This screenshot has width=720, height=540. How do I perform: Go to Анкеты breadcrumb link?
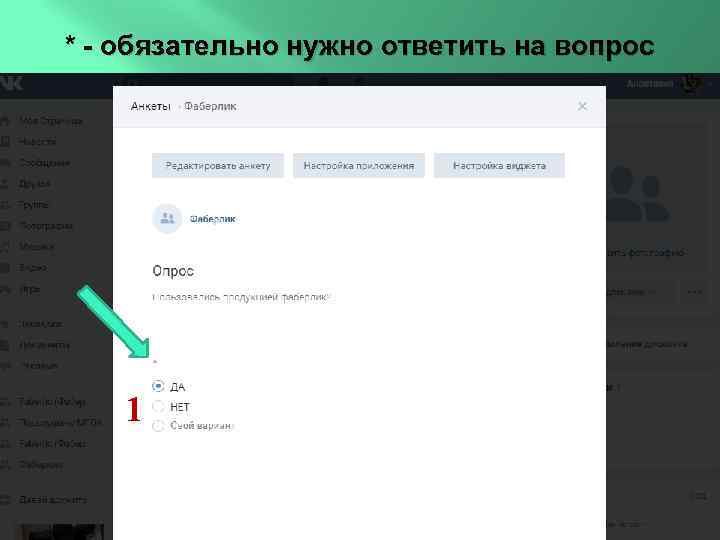tap(151, 107)
